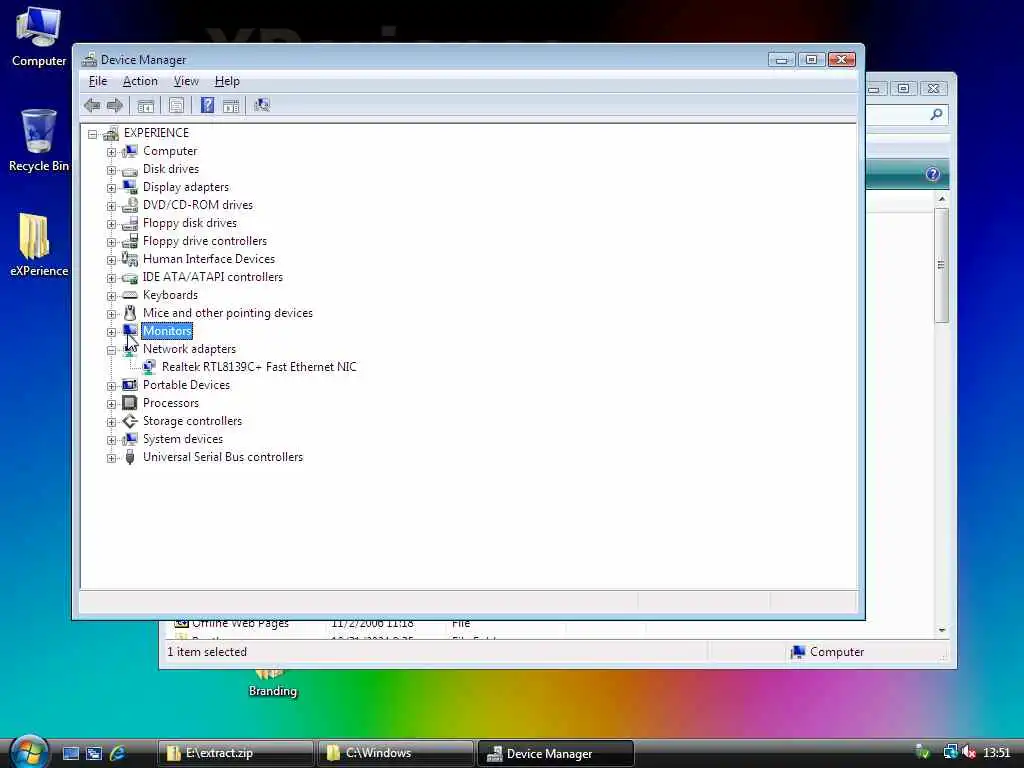Click the Disk drives device icon
Screen dimensions: 1024x768
click(130, 170)
